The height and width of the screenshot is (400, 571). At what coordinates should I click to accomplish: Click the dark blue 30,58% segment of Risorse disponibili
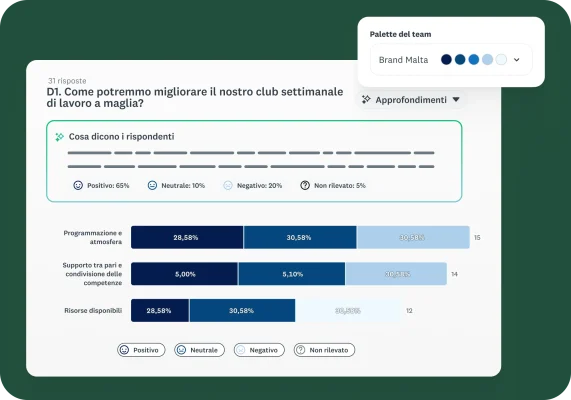[x=242, y=311]
